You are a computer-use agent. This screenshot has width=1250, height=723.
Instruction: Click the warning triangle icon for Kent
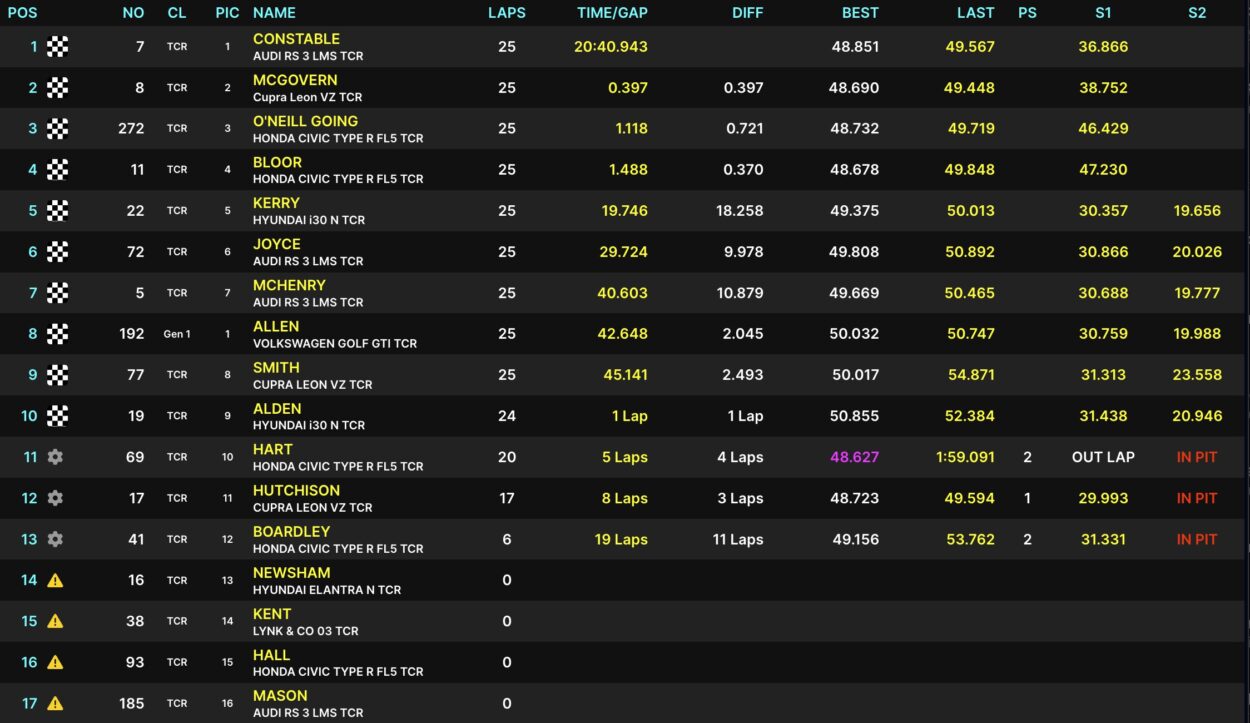tap(55, 621)
